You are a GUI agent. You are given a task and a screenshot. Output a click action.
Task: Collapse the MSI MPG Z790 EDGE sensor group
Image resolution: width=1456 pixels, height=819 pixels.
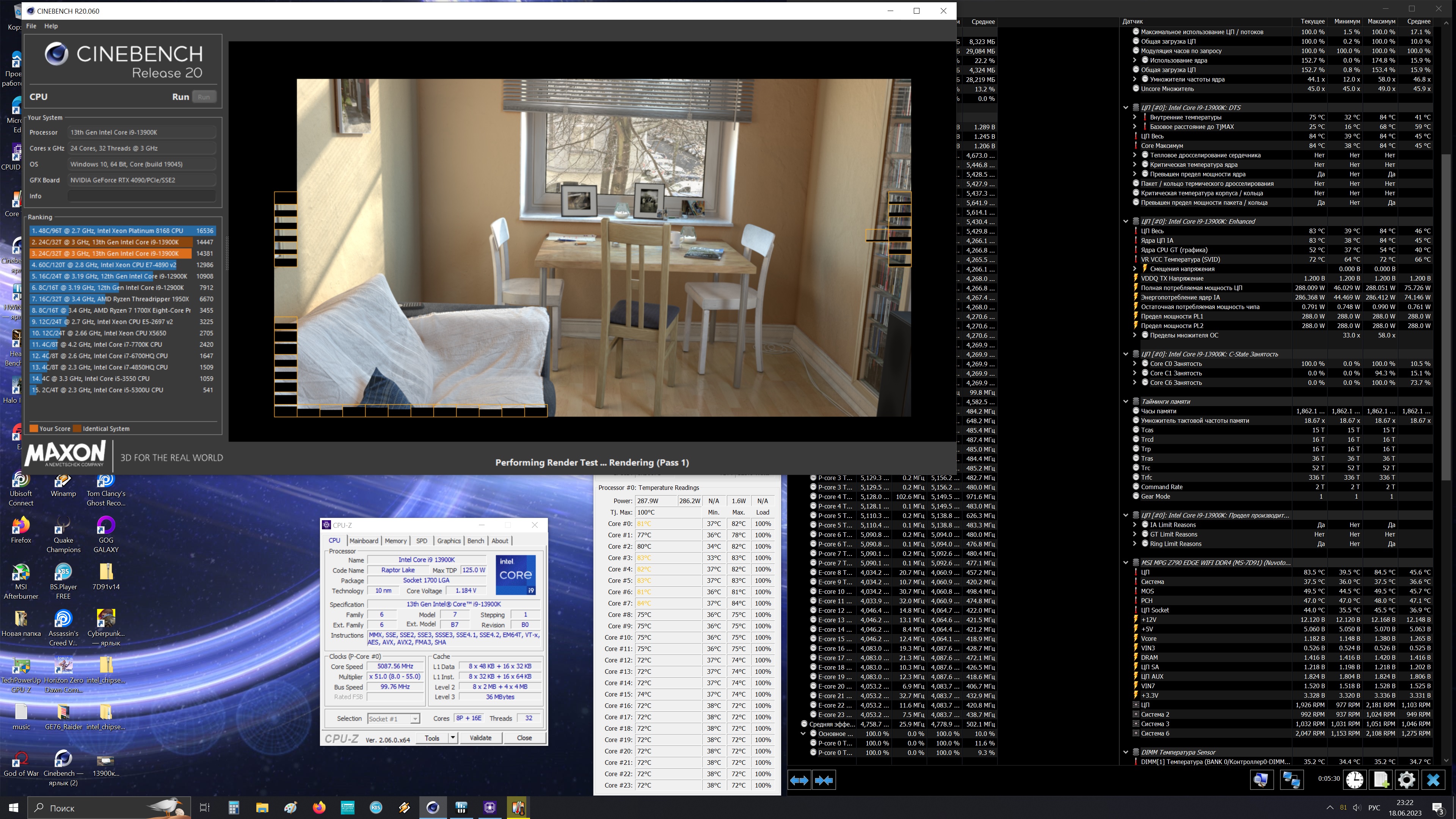(x=1125, y=563)
